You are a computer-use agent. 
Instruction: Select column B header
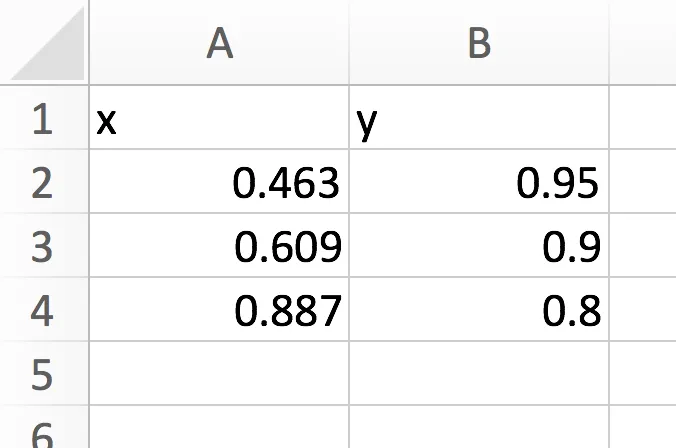pyautogui.click(x=479, y=42)
